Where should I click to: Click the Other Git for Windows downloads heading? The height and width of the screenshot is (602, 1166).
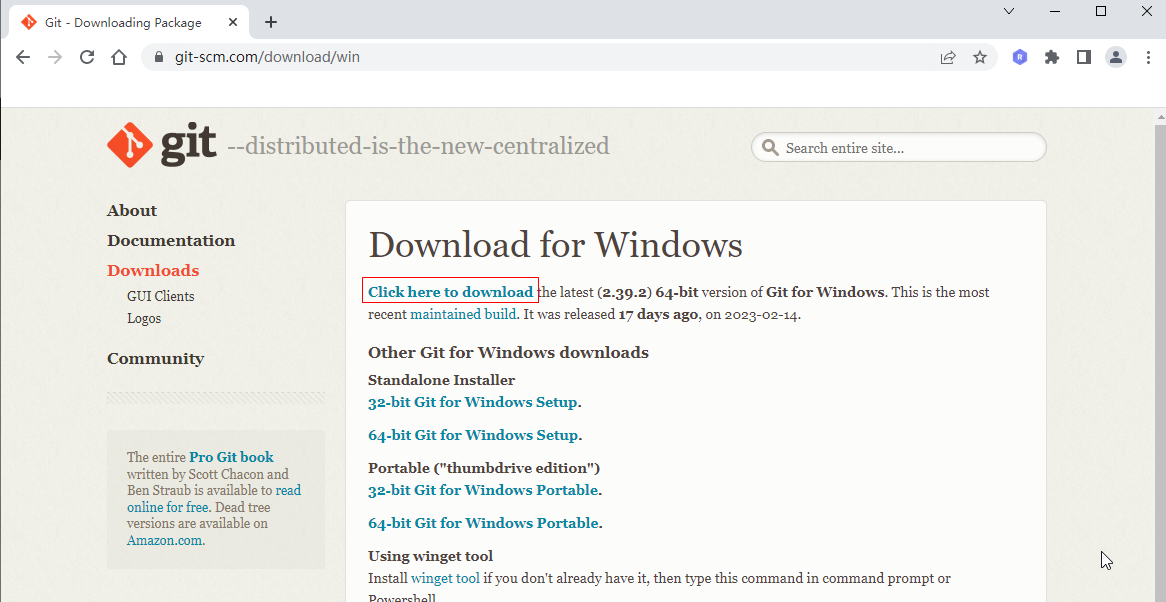508,352
